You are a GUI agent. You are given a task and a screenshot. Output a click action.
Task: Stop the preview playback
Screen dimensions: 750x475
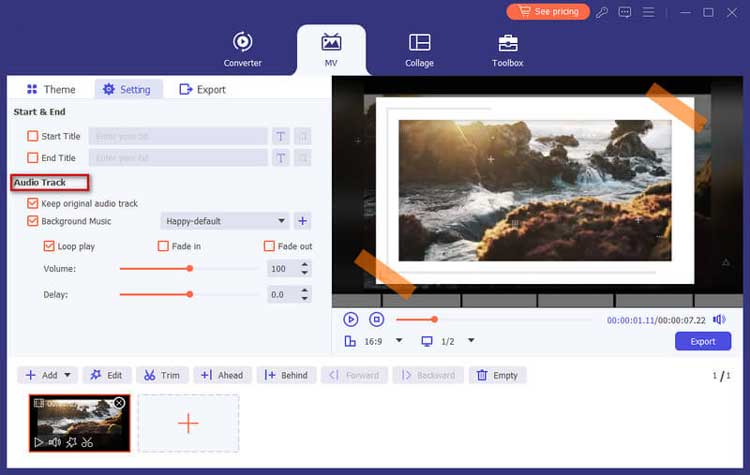click(376, 319)
